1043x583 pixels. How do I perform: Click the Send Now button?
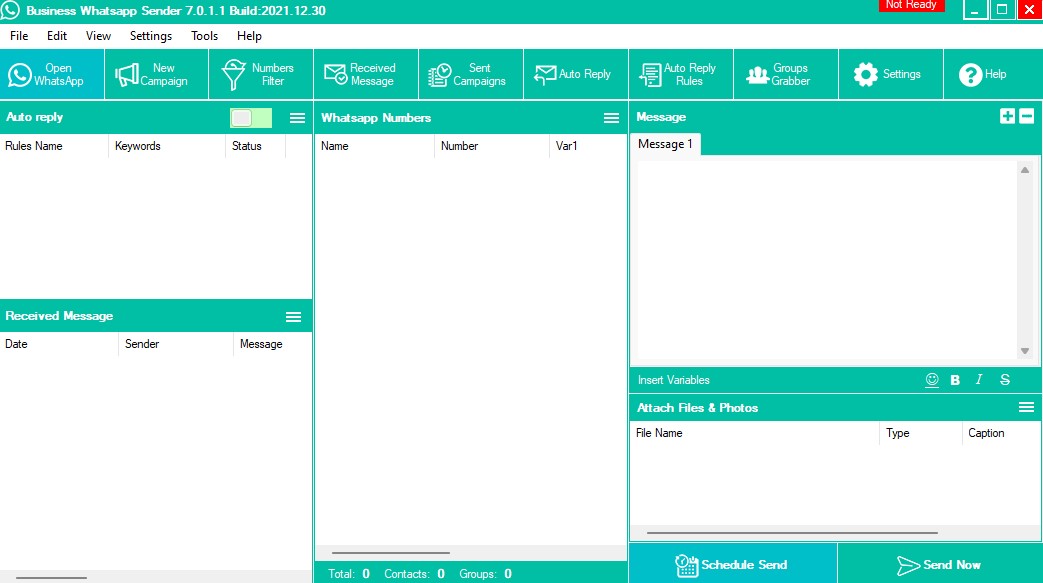pos(939,564)
